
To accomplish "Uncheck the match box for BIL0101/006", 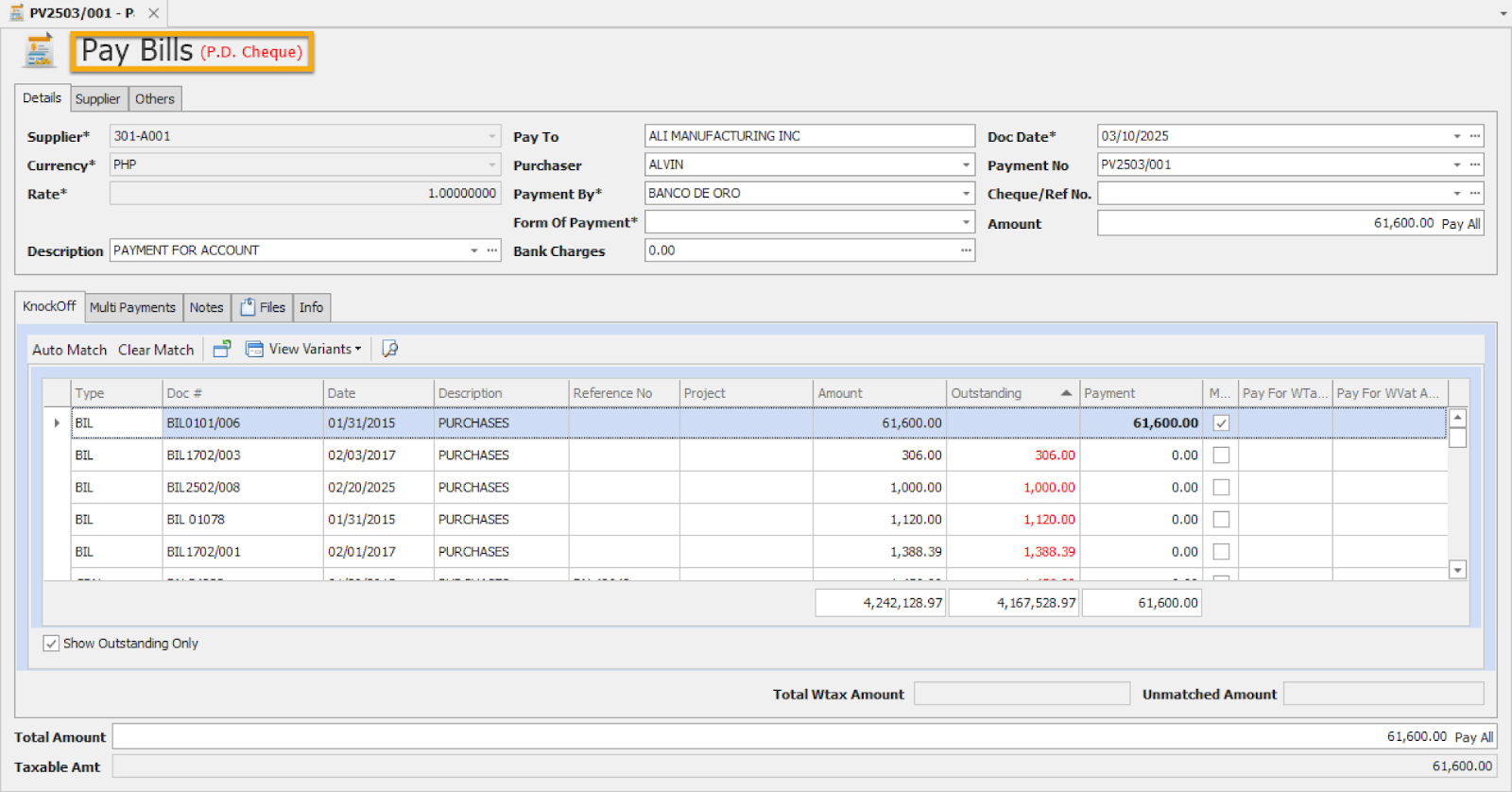I will pyautogui.click(x=1221, y=423).
